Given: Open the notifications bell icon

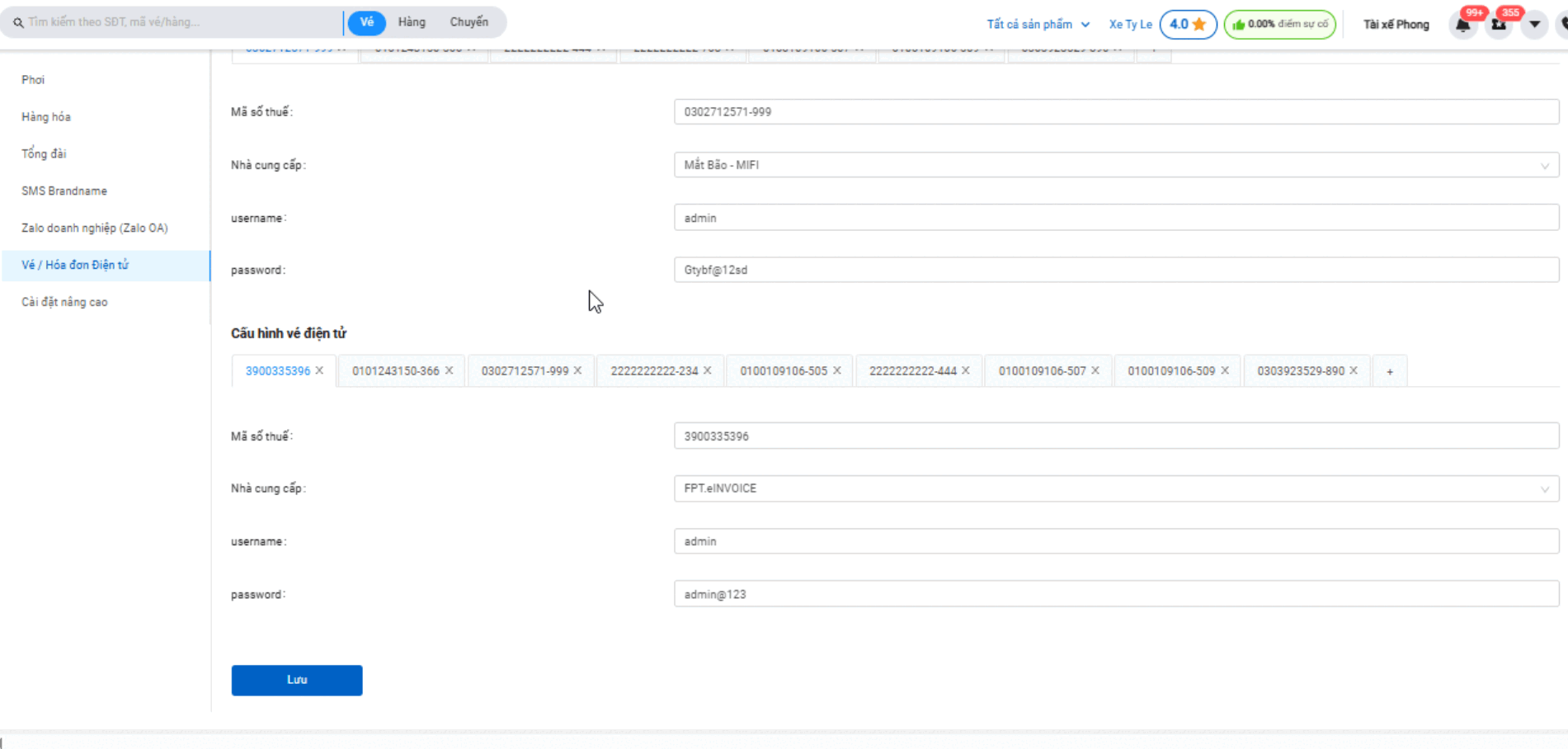Looking at the screenshot, I should [x=1462, y=25].
